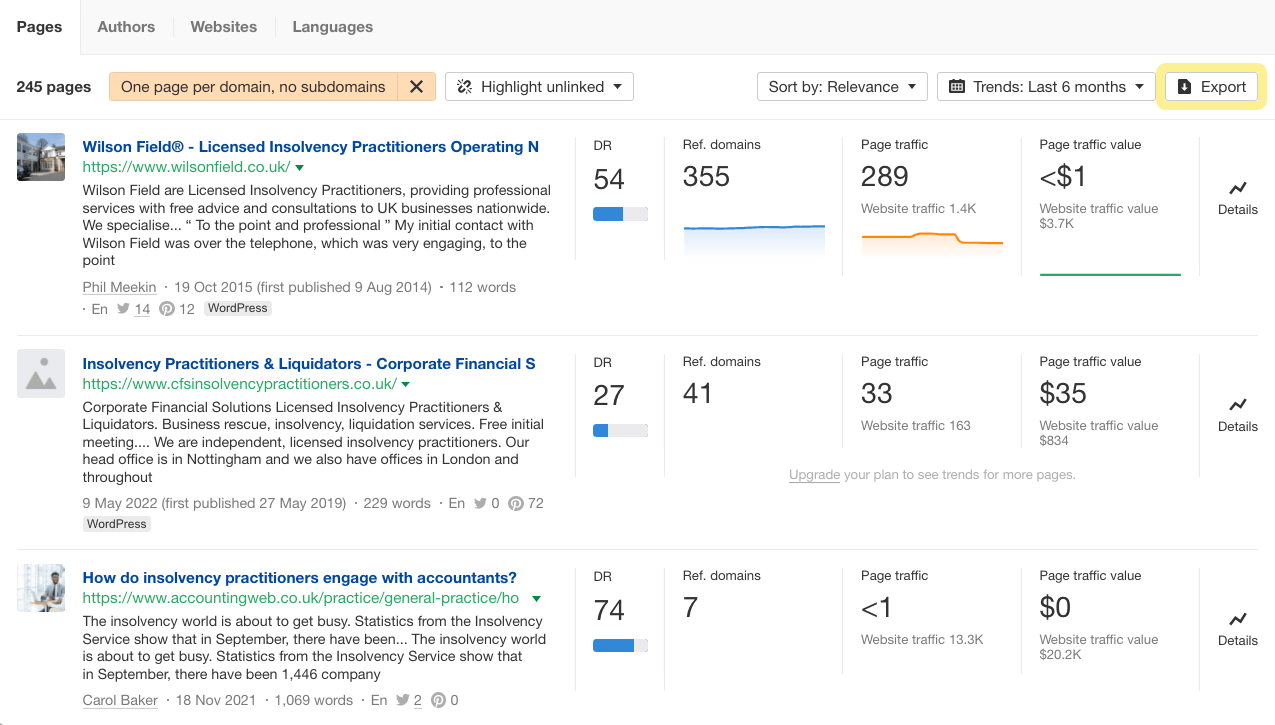Image resolution: width=1275 pixels, height=725 pixels.
Task: Click the Wilson Field DR progress bar
Action: click(620, 213)
